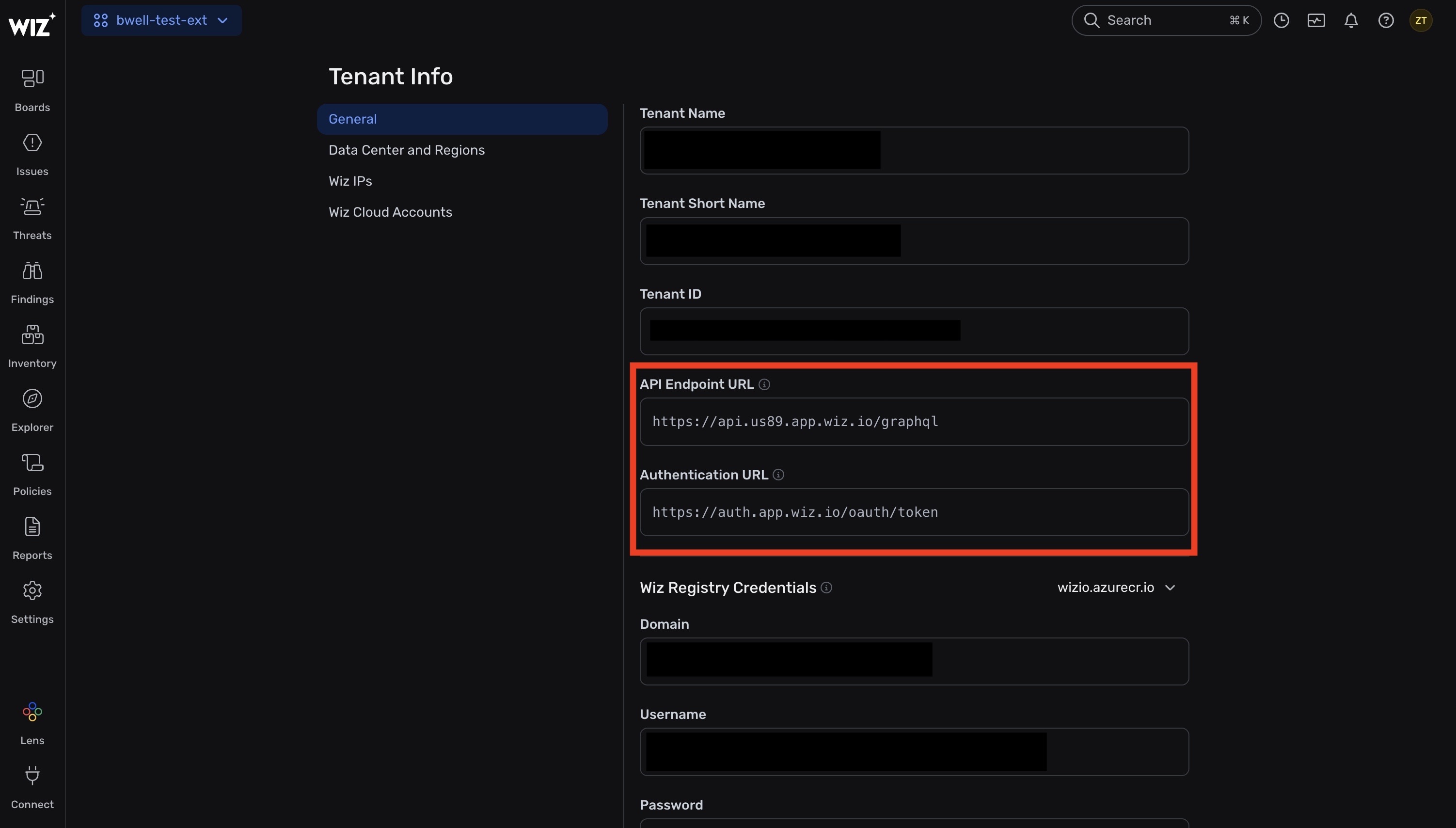Open the Connect integrations page
Screen dimensions: 1456x828
tap(32, 788)
